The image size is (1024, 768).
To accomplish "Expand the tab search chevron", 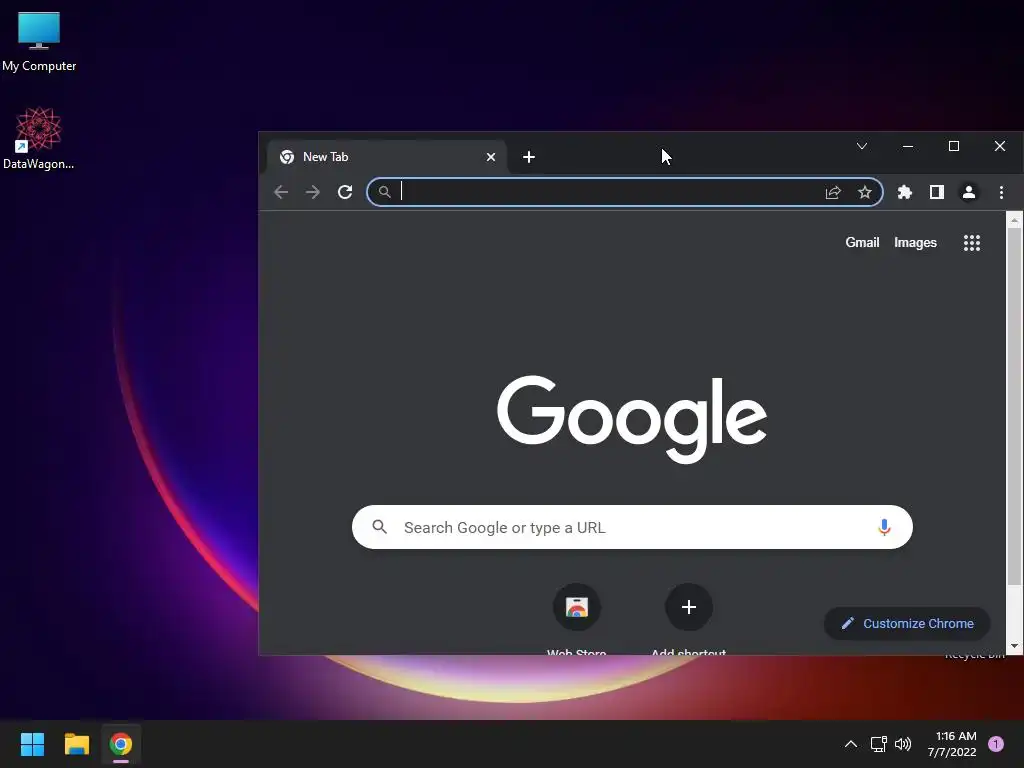I will [x=862, y=146].
